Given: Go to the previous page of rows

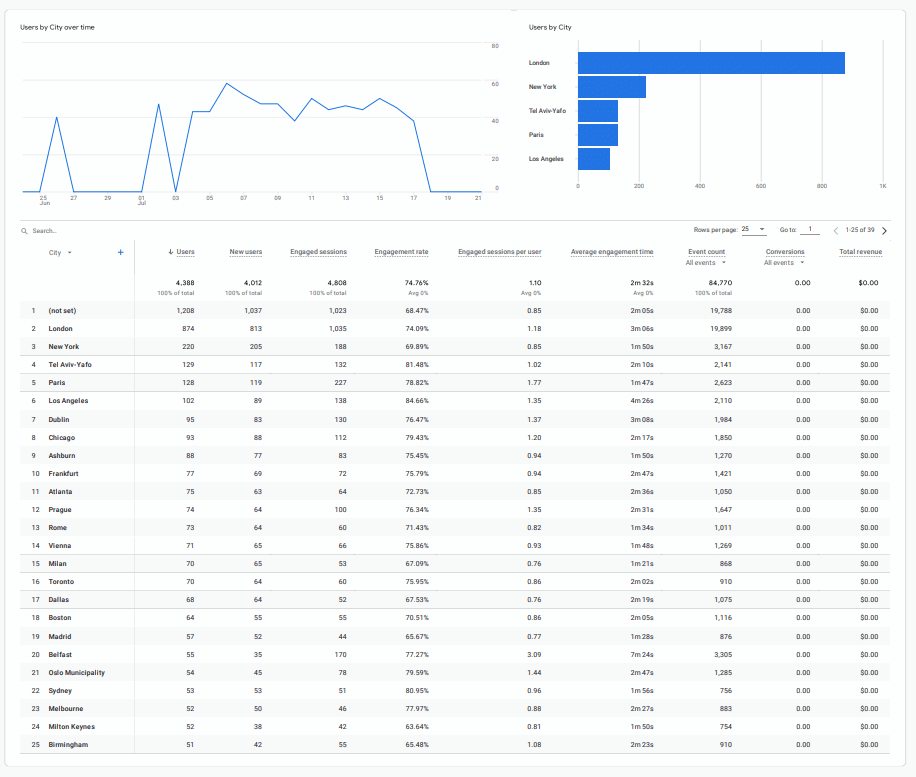Looking at the screenshot, I should pyautogui.click(x=835, y=230).
